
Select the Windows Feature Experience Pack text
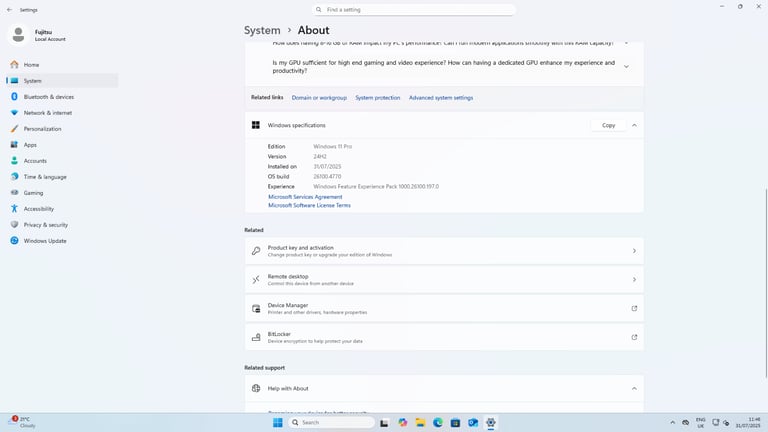[x=376, y=187]
